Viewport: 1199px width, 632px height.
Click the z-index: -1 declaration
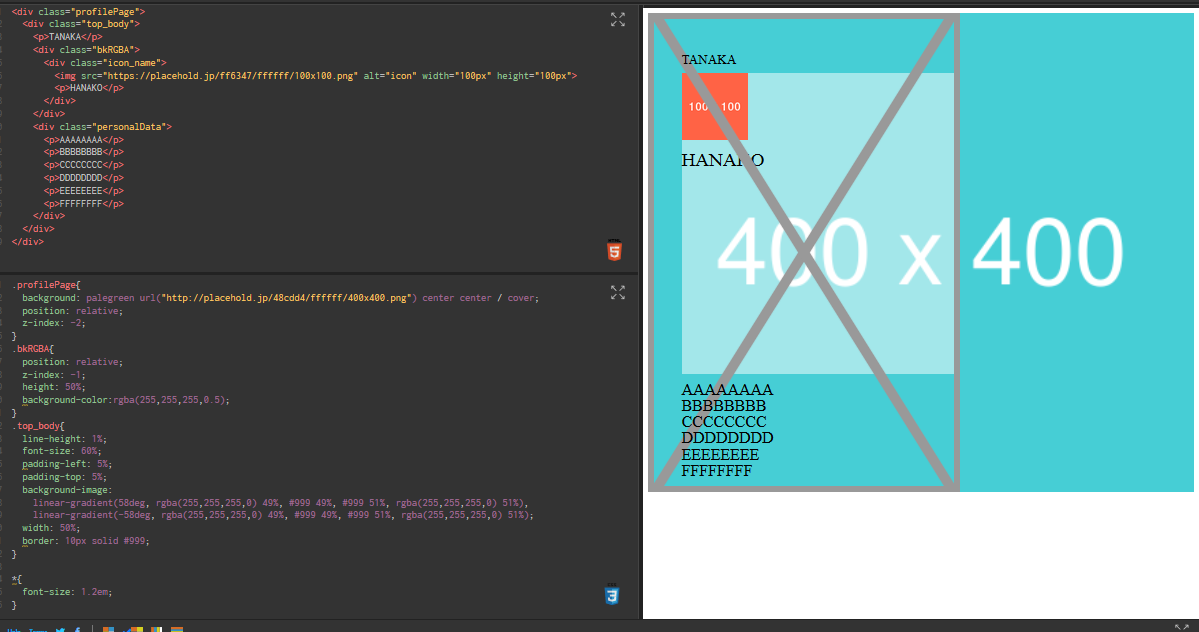coord(54,375)
